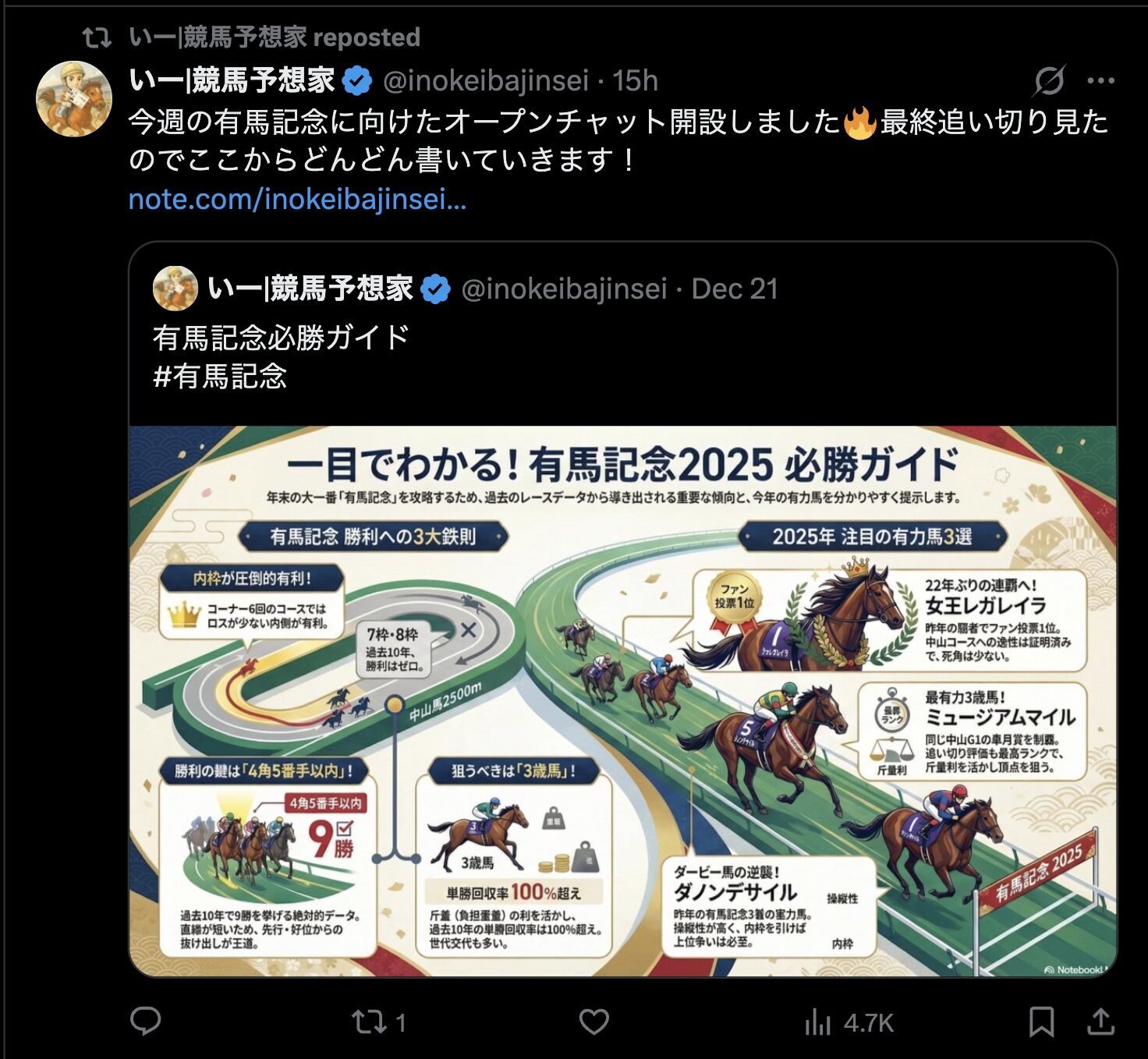Viewport: 1148px width, 1059px height.
Task: Open the #有馬記念 hashtag
Action: 220,376
